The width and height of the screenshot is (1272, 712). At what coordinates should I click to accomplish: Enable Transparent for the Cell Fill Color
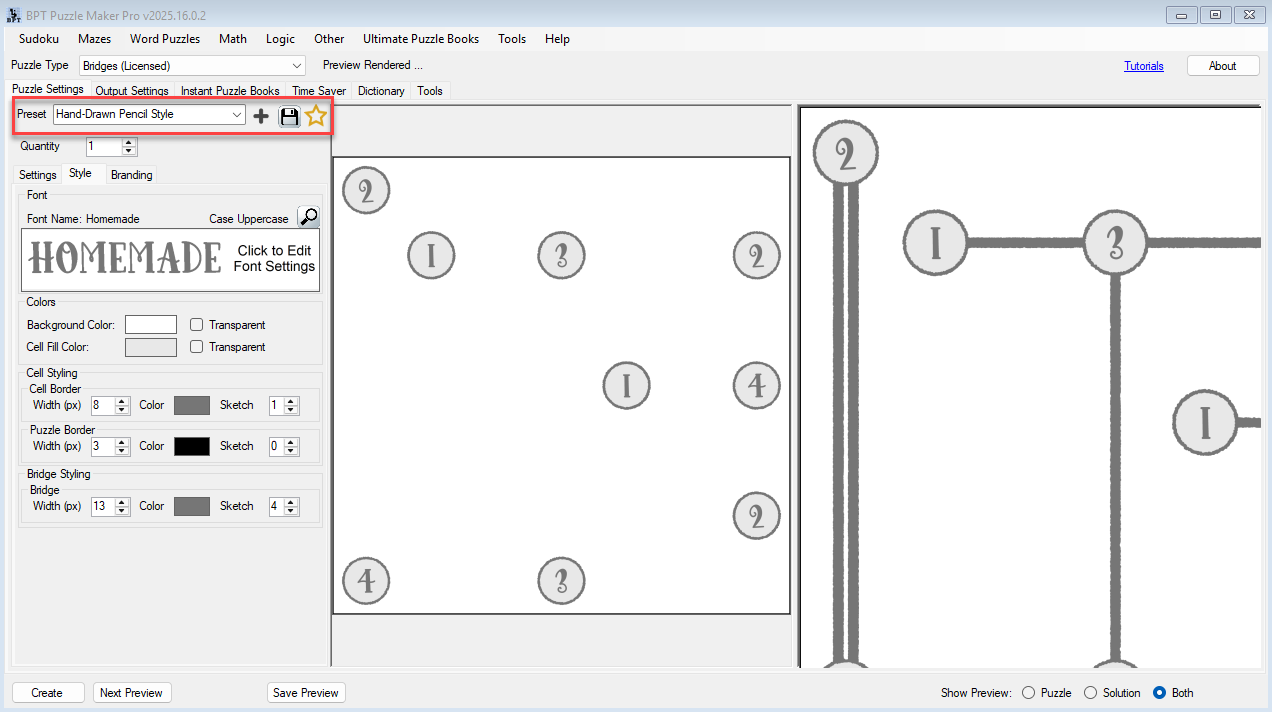[196, 346]
